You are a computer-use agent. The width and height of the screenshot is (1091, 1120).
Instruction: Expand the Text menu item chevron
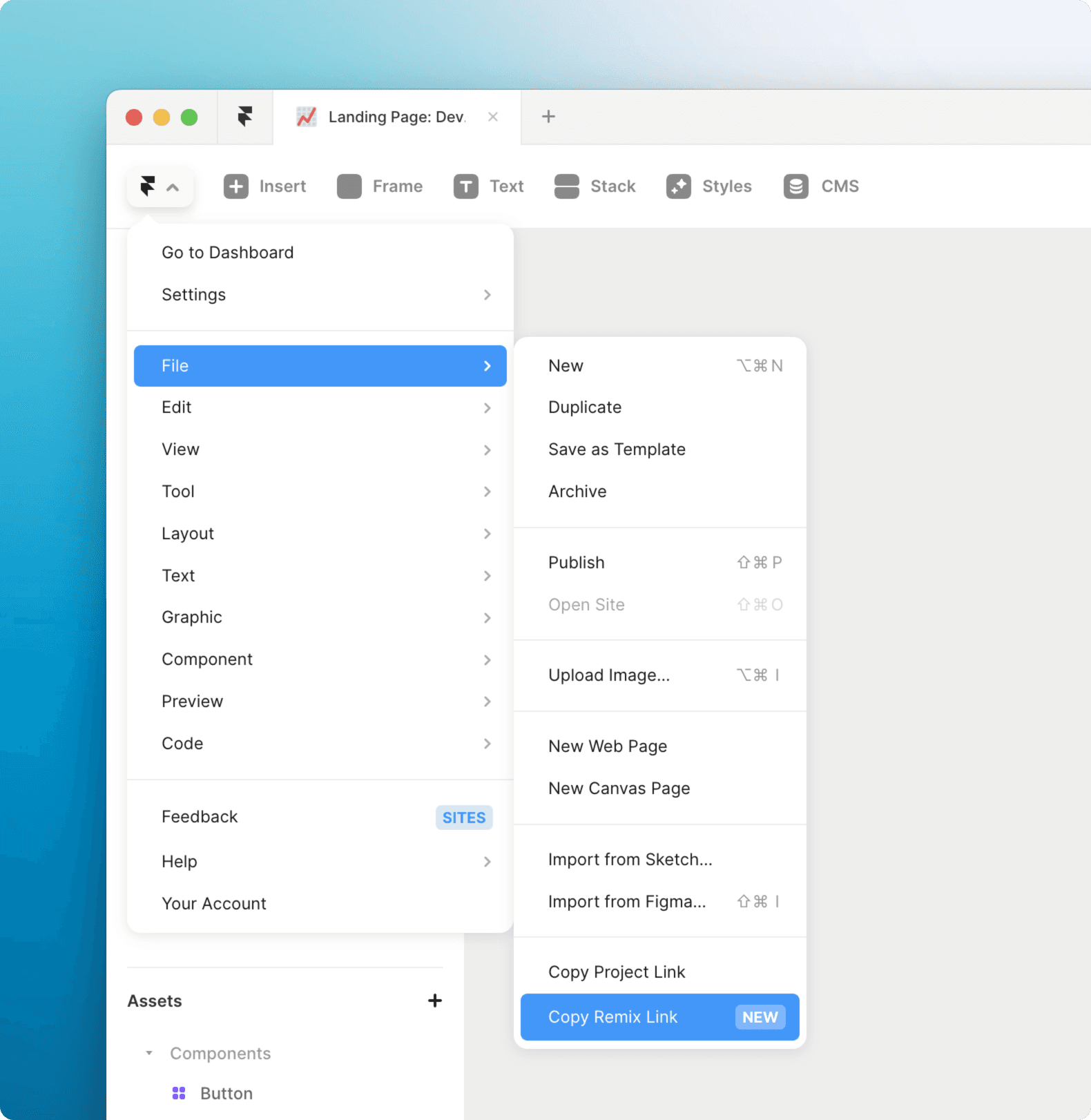click(487, 576)
